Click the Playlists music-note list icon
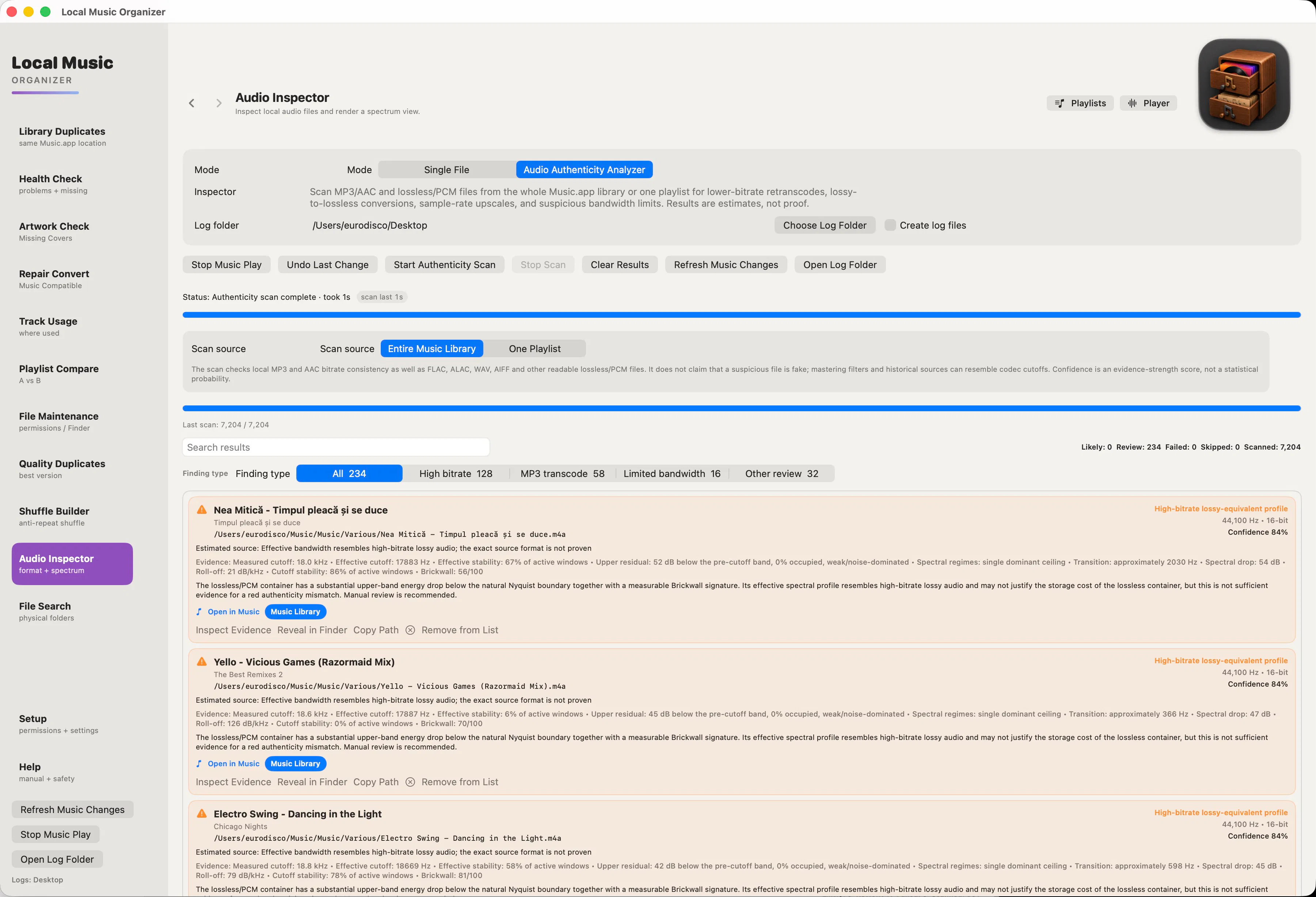Image resolution: width=1316 pixels, height=897 pixels. click(x=1059, y=103)
